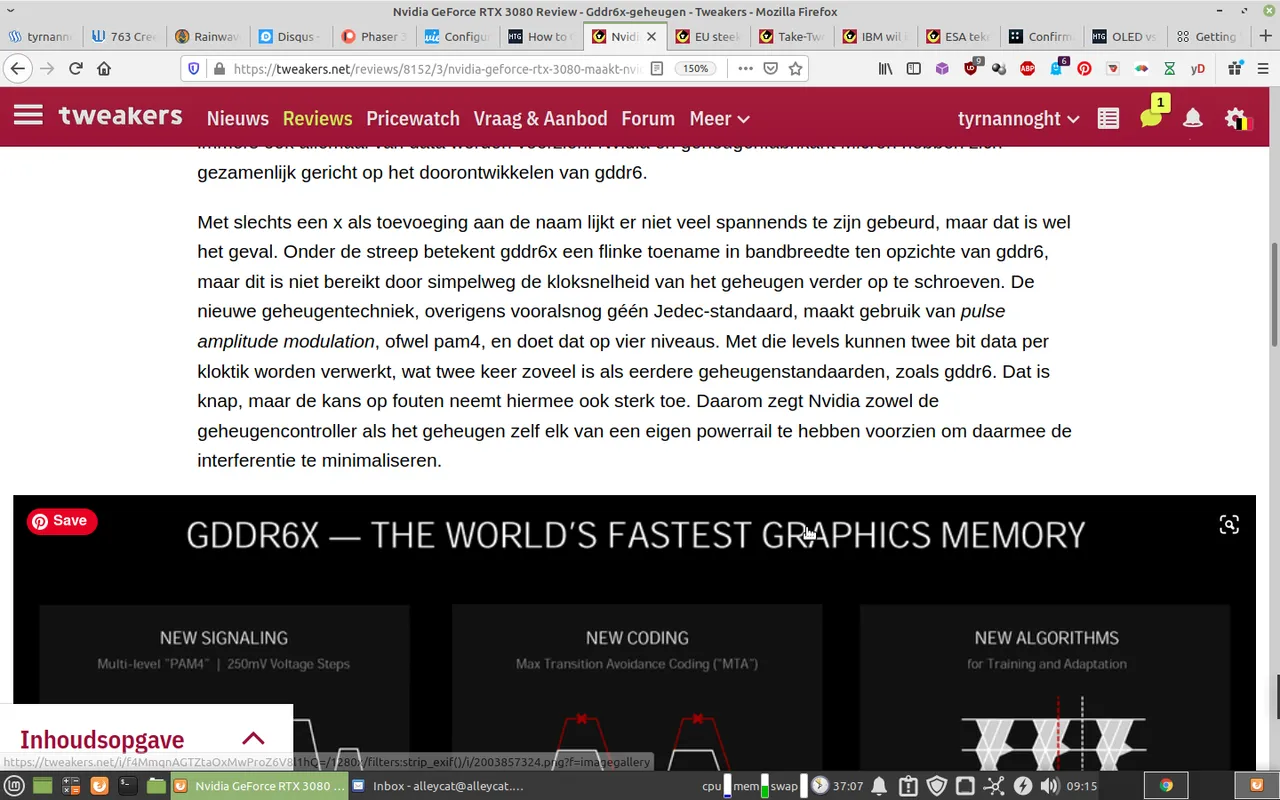Bookmark this page with the star icon
The width and height of the screenshot is (1280, 800).
[796, 69]
